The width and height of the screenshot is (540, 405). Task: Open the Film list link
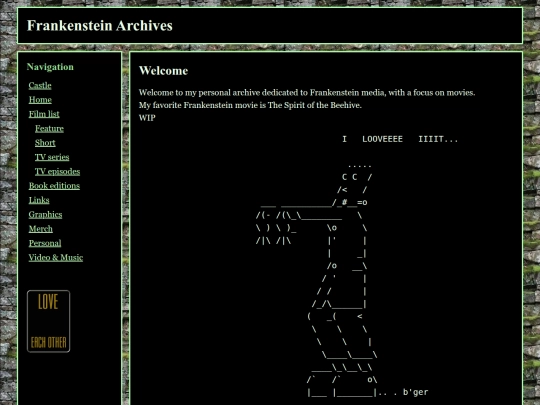[x=44, y=114]
